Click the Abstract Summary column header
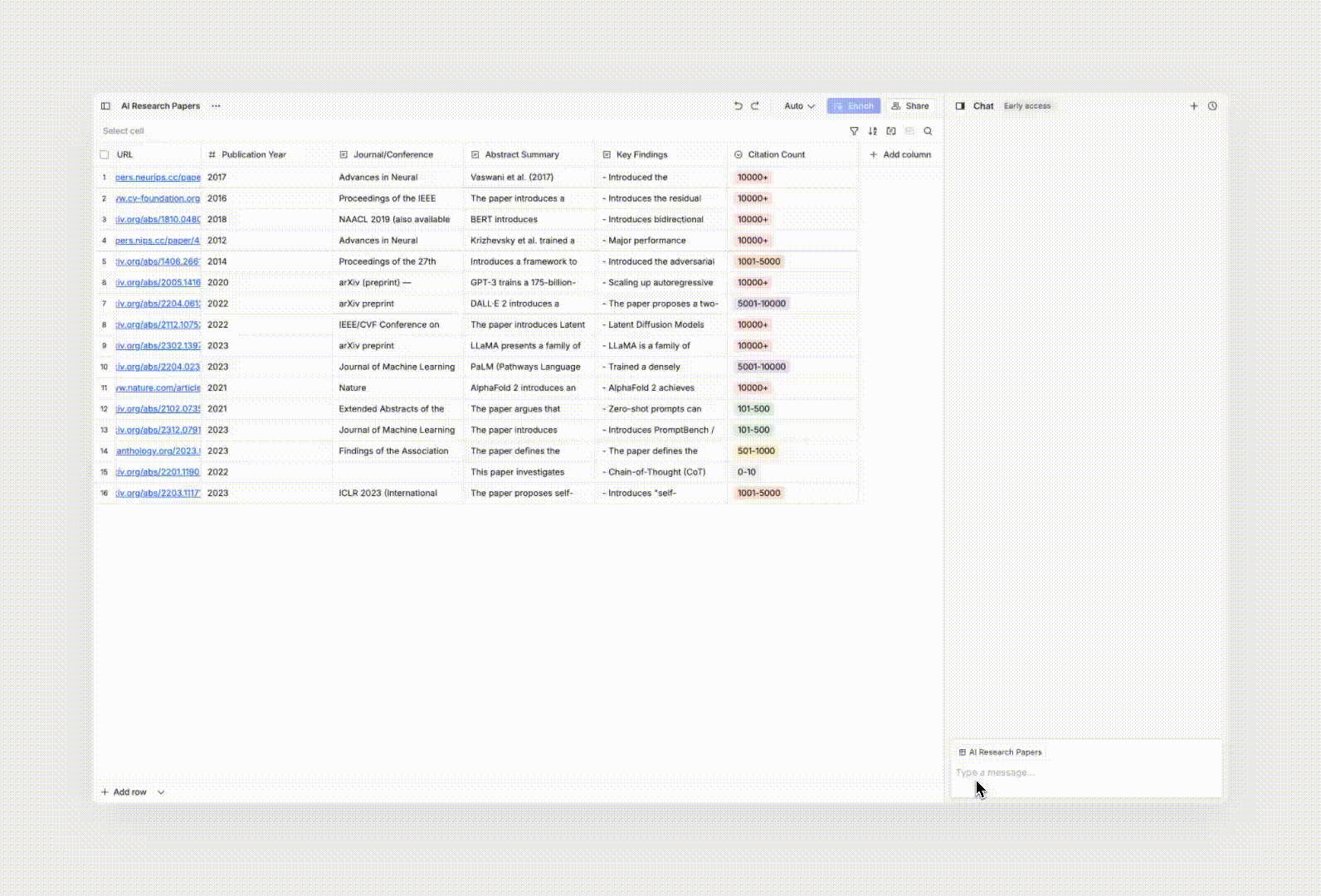The height and width of the screenshot is (896, 1321). (x=529, y=155)
